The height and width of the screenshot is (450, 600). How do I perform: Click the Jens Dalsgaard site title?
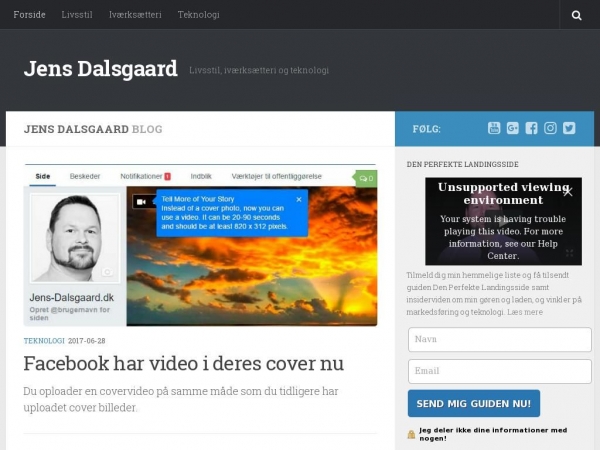pos(101,69)
